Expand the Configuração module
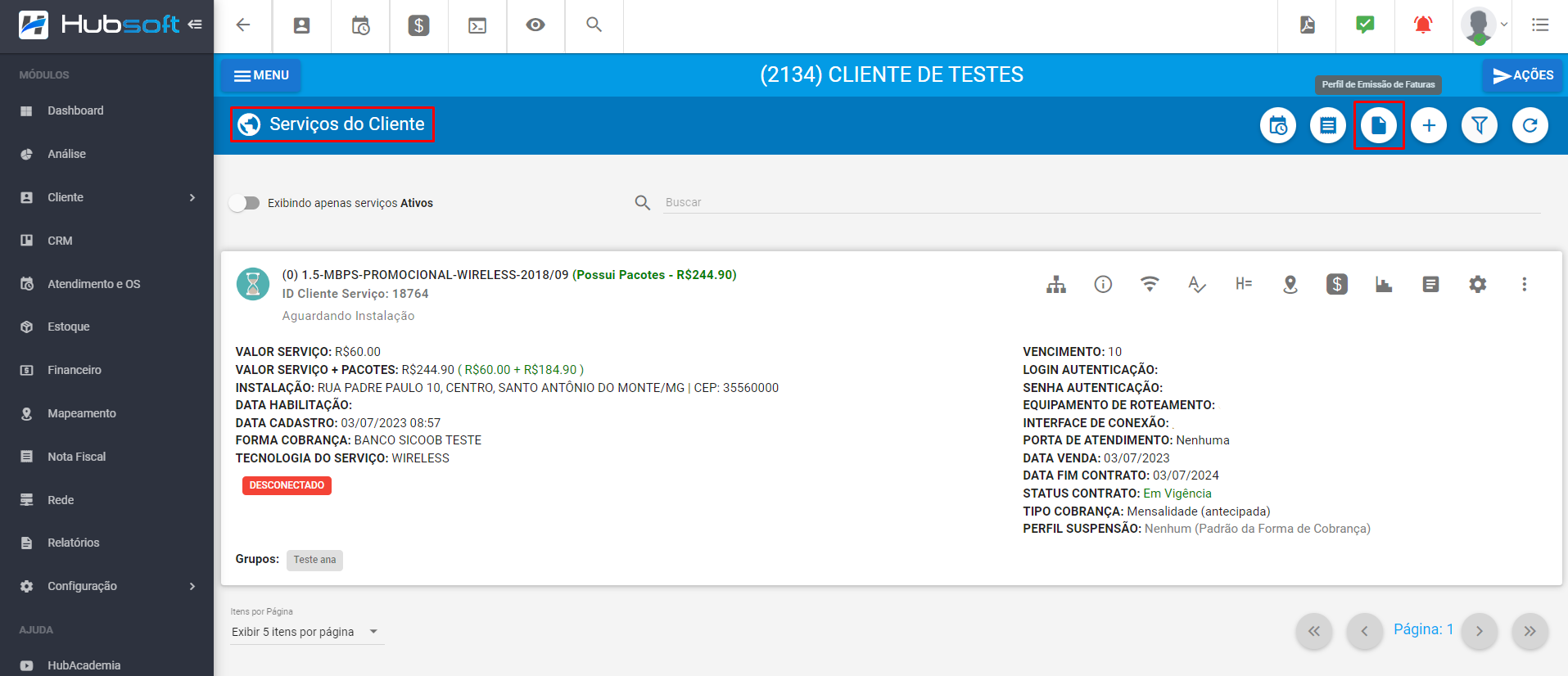1568x676 pixels. (106, 586)
